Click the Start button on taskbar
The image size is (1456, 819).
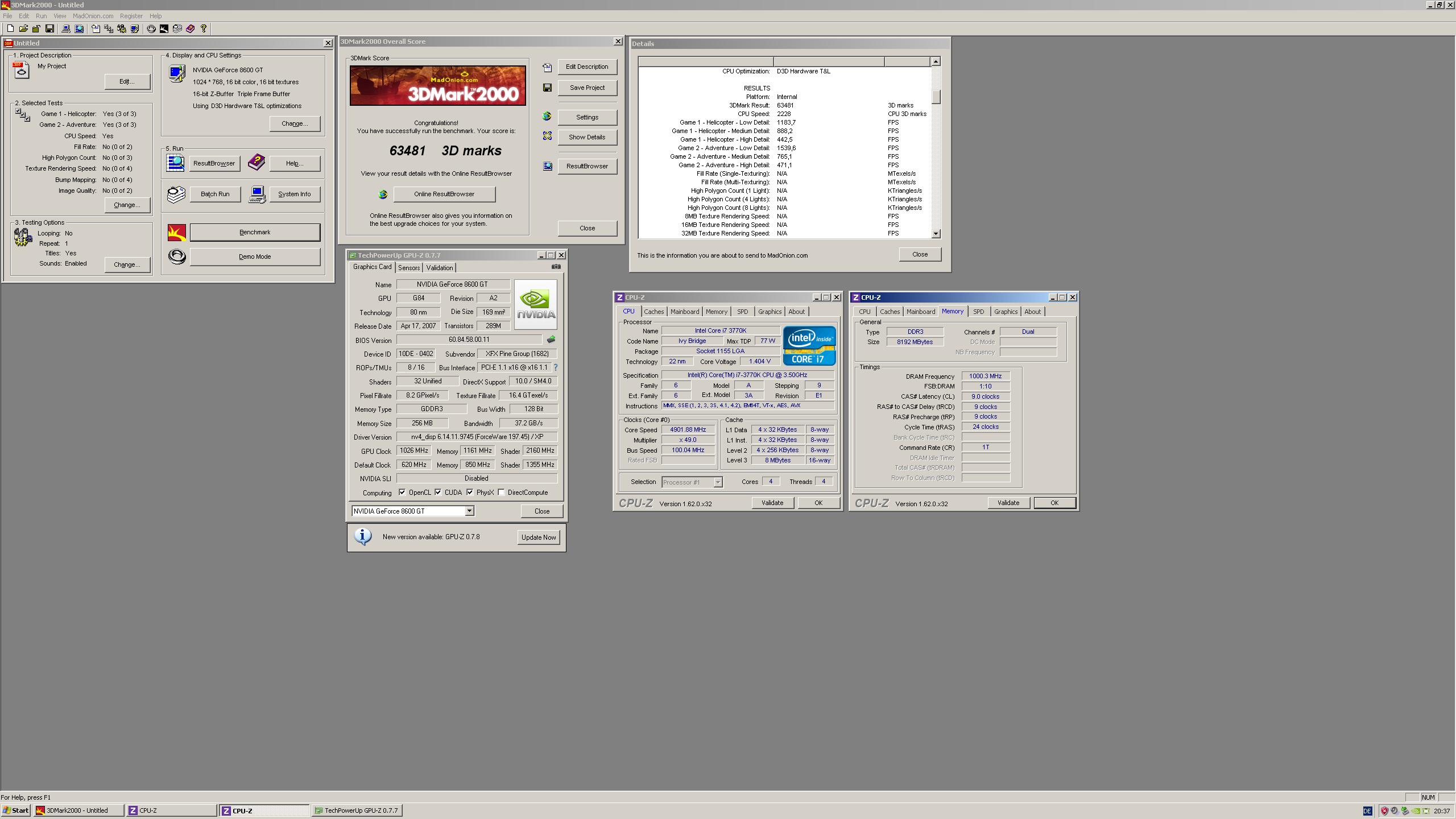[16, 810]
